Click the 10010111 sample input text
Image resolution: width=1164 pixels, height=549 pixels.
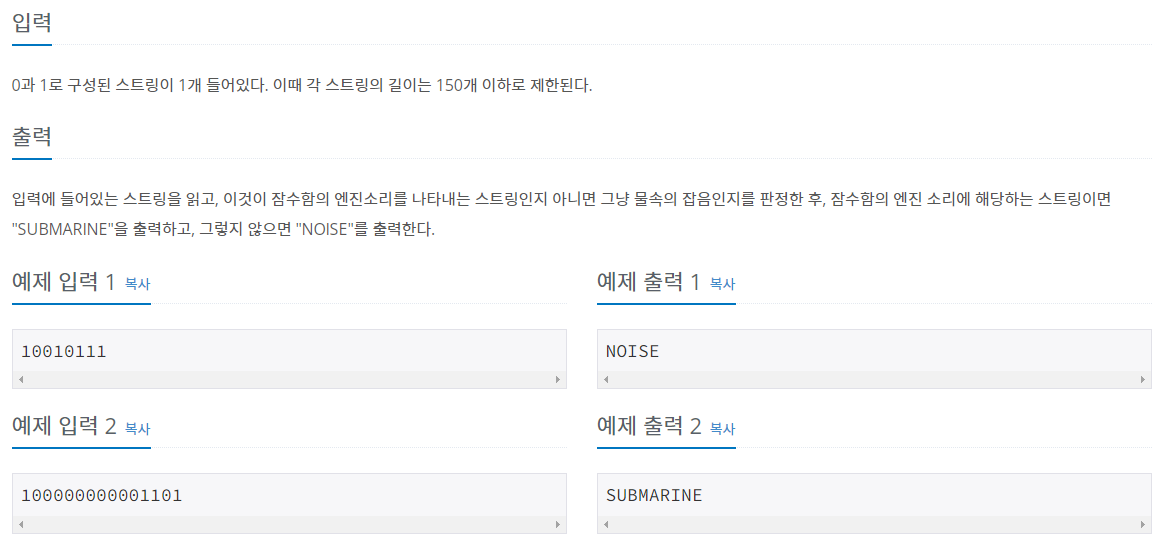[64, 351]
